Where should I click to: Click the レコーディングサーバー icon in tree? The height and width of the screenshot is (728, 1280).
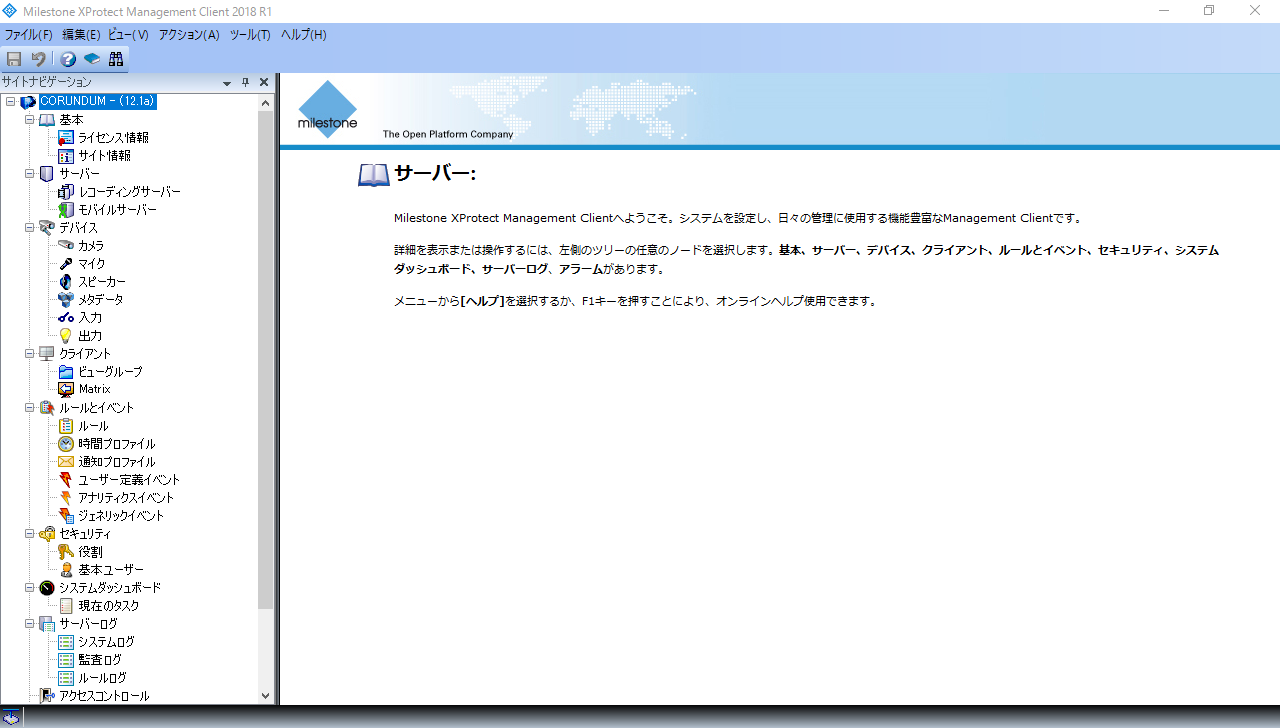[x=66, y=192]
